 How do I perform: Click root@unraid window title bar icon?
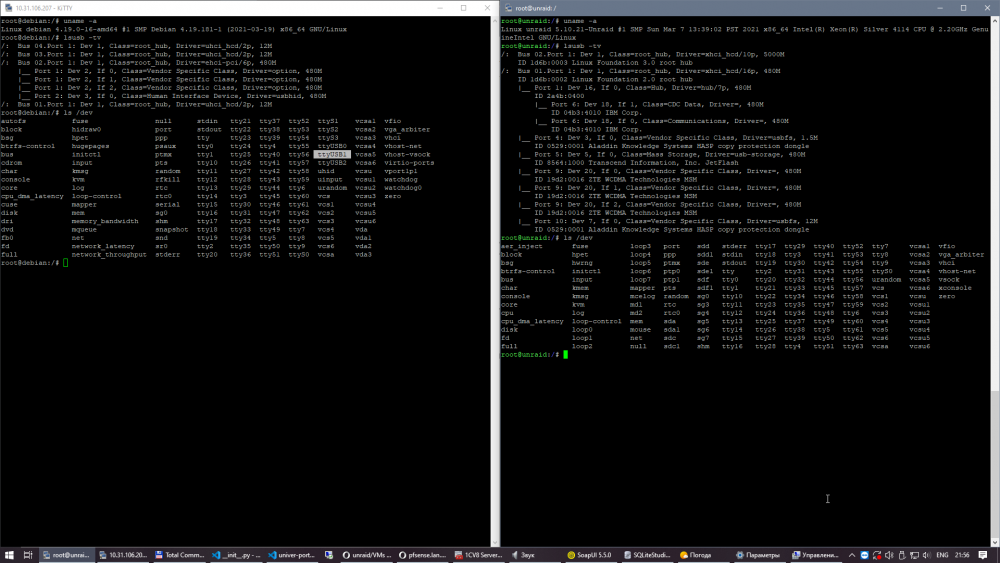click(x=508, y=8)
